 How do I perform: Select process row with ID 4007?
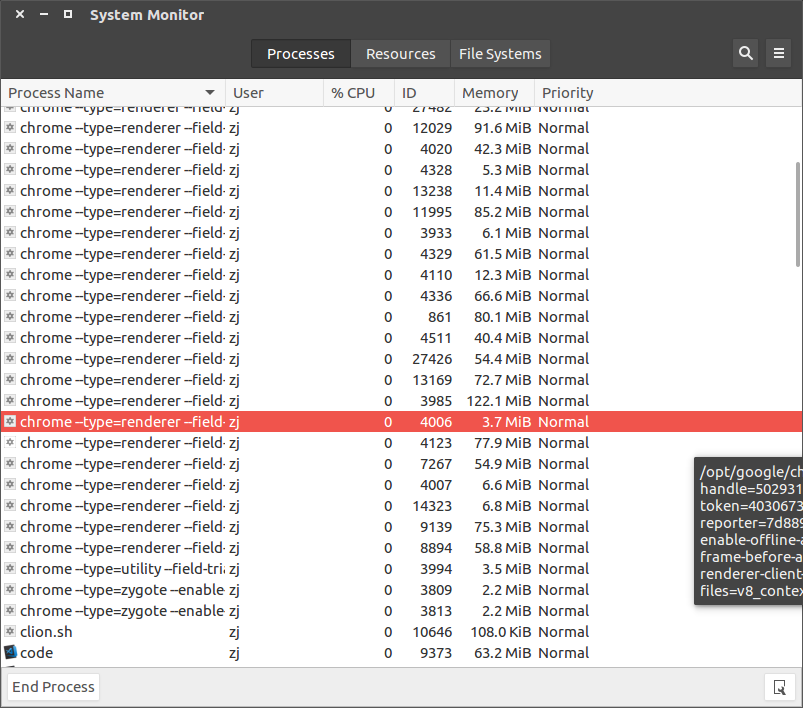[402, 485]
